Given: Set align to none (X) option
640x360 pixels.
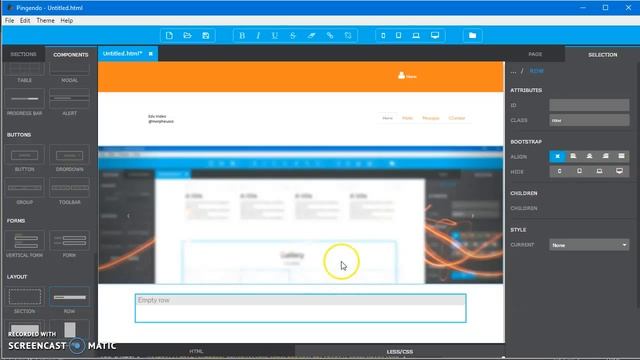Looking at the screenshot, I should point(557,156).
